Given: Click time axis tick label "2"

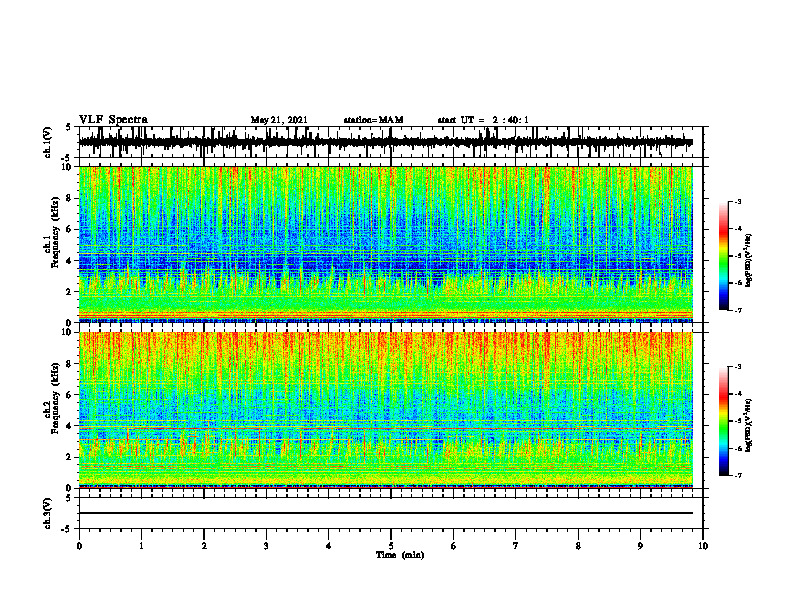Looking at the screenshot, I should click(x=204, y=546).
